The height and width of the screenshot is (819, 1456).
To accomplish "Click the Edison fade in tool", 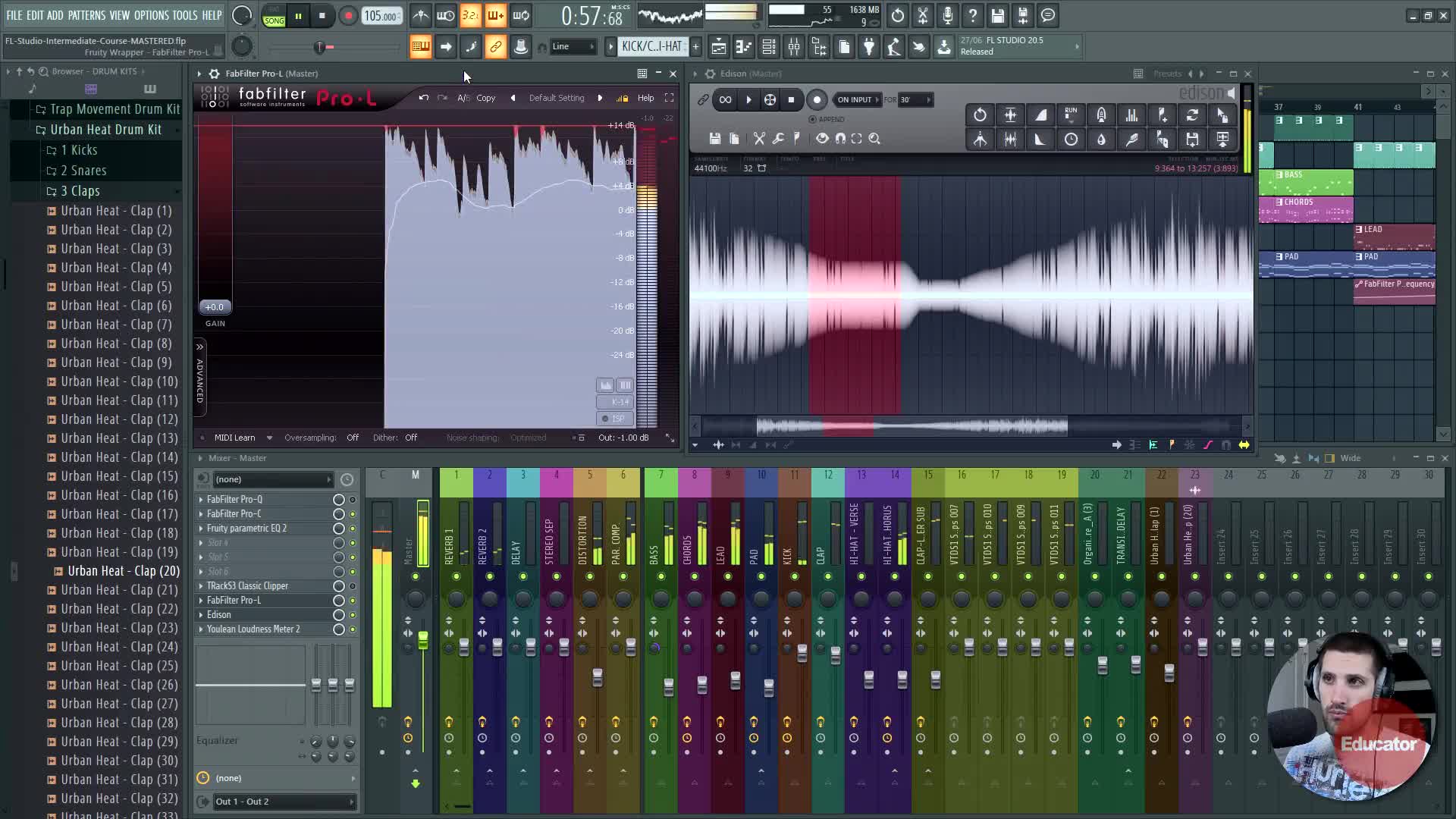I will pyautogui.click(x=1040, y=115).
